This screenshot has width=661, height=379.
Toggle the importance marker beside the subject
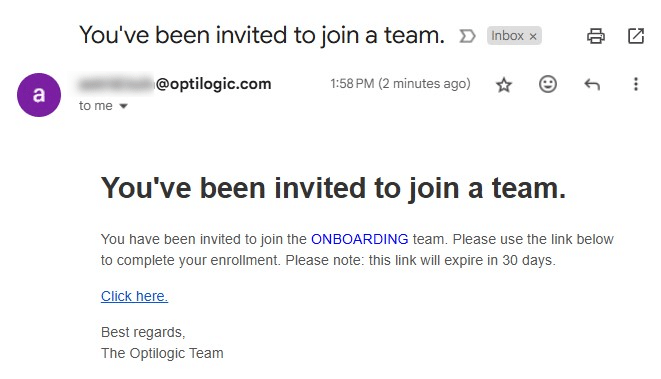click(467, 36)
